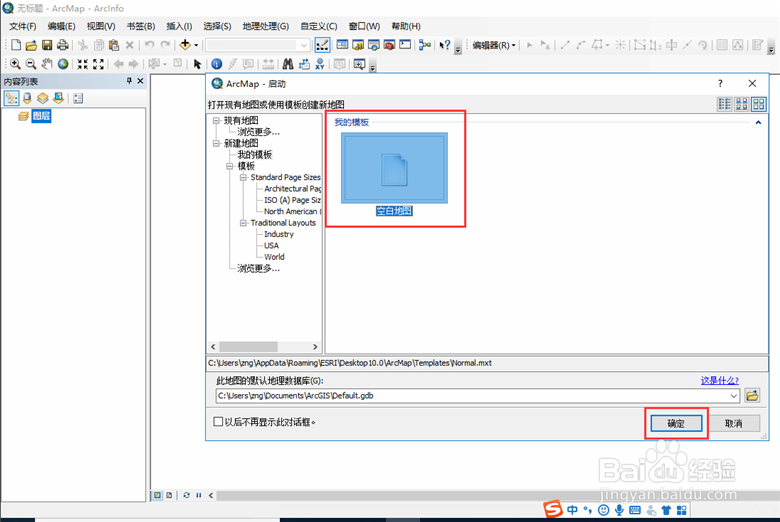Click the 这是什么? link
This screenshot has width=780, height=522.
click(x=720, y=381)
